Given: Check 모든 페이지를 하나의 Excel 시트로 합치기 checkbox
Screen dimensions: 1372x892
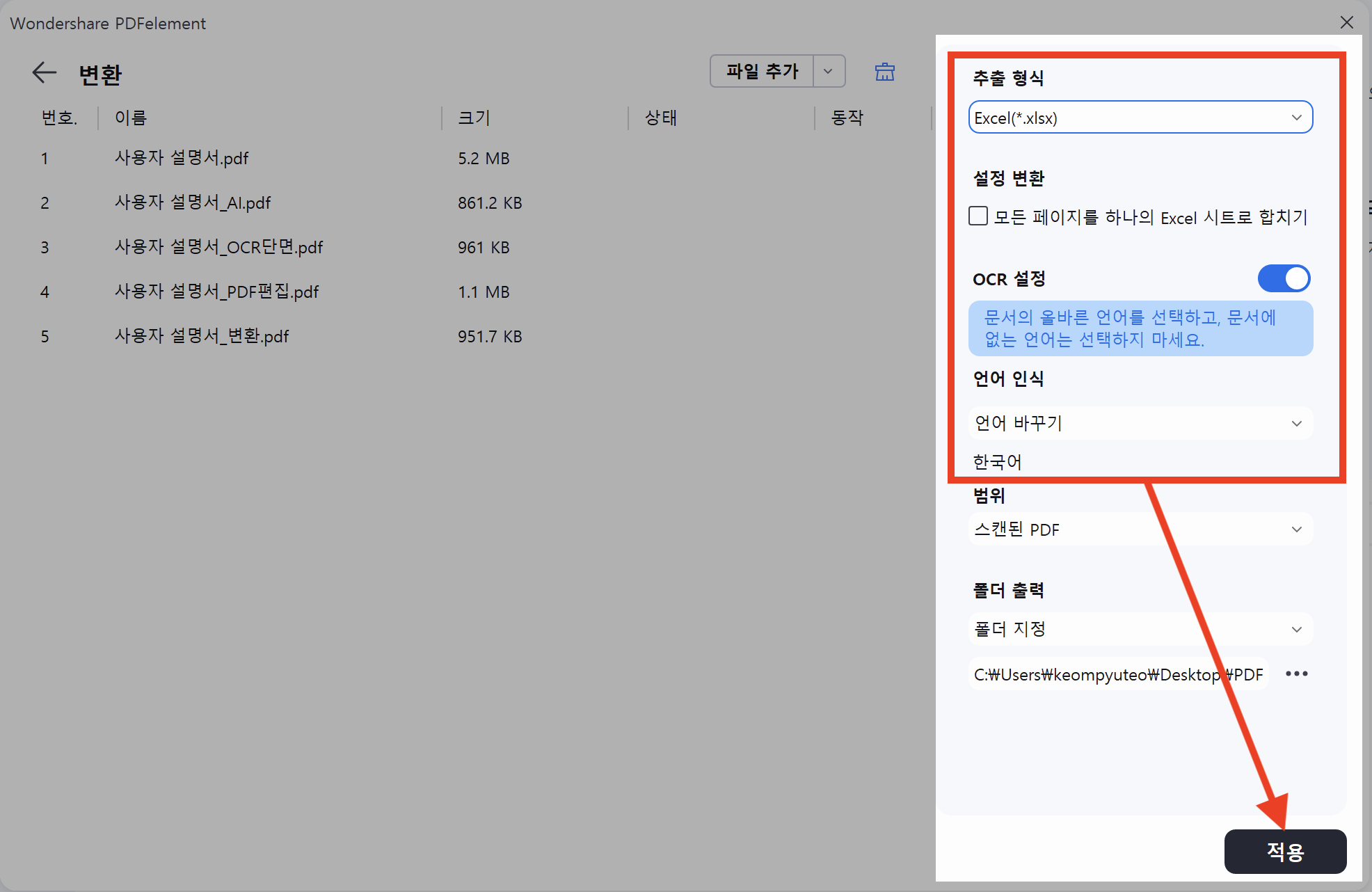Looking at the screenshot, I should (978, 216).
